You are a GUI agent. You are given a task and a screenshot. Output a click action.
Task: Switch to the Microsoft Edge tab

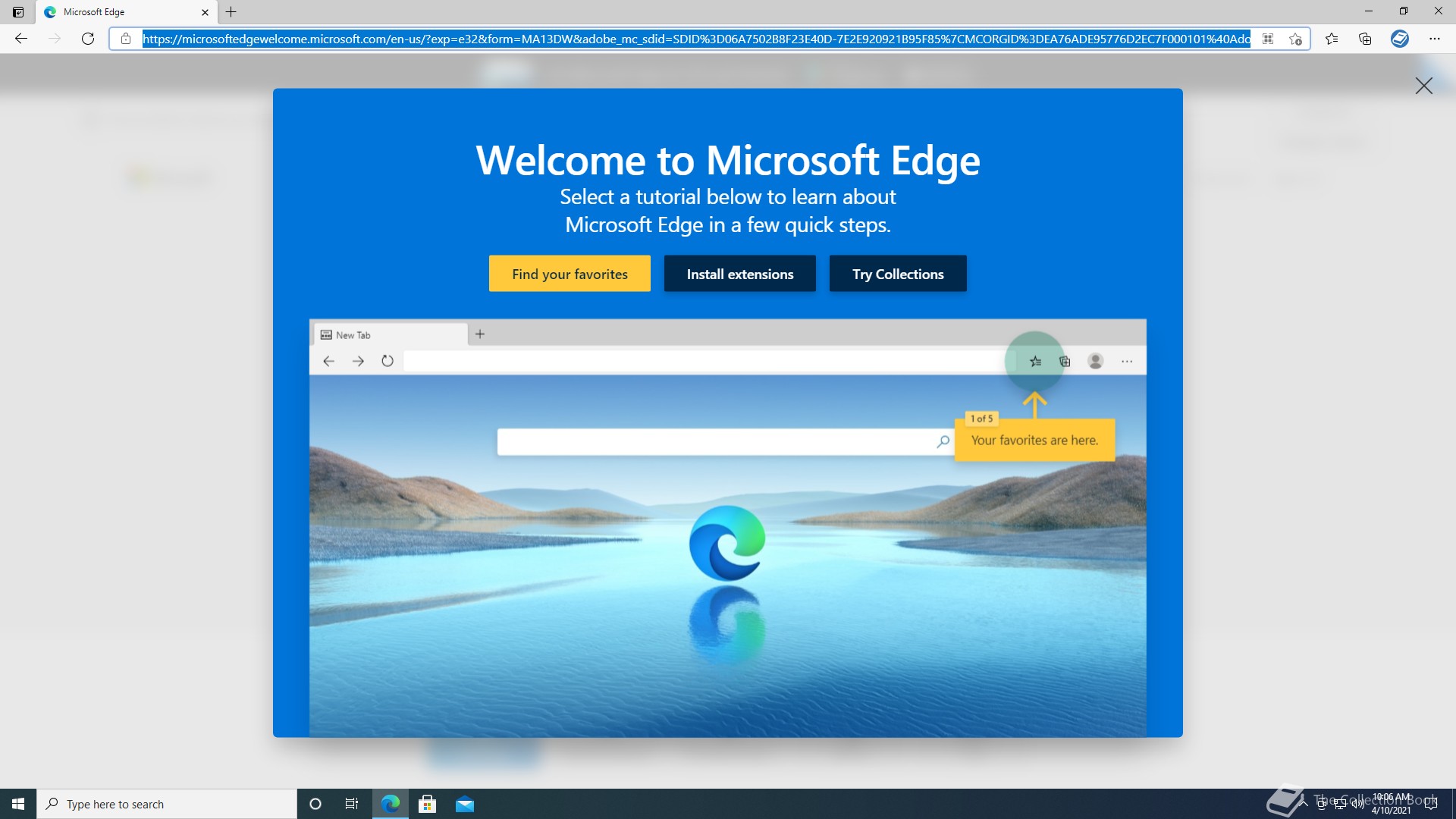[125, 12]
